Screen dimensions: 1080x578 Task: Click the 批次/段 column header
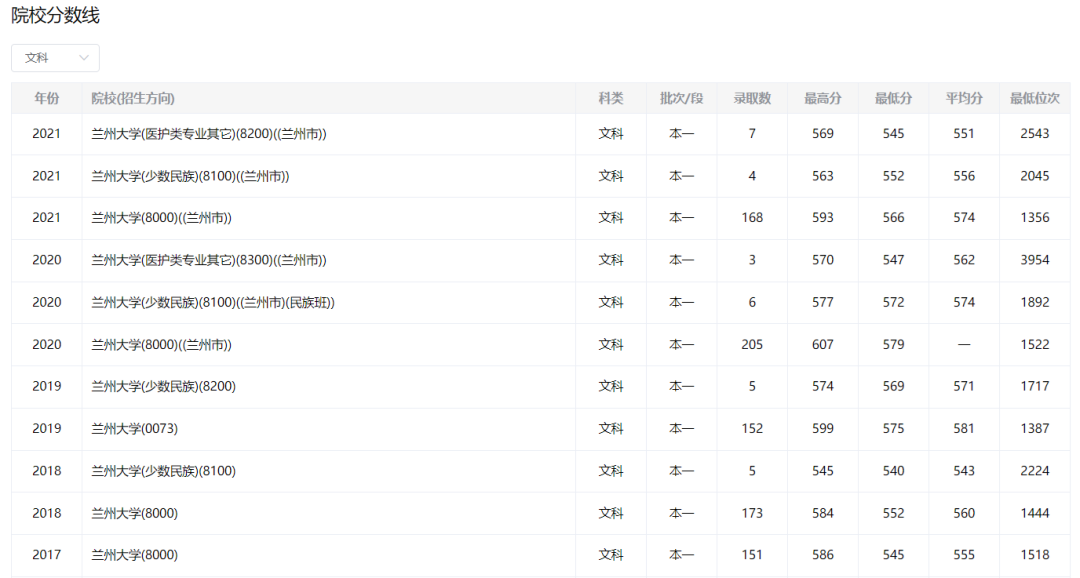coord(681,98)
